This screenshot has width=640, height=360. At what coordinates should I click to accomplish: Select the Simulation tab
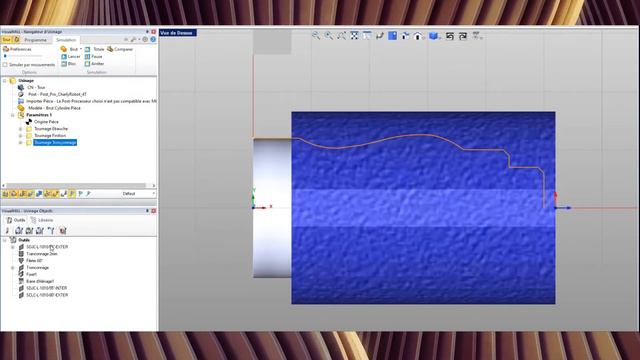(66, 40)
